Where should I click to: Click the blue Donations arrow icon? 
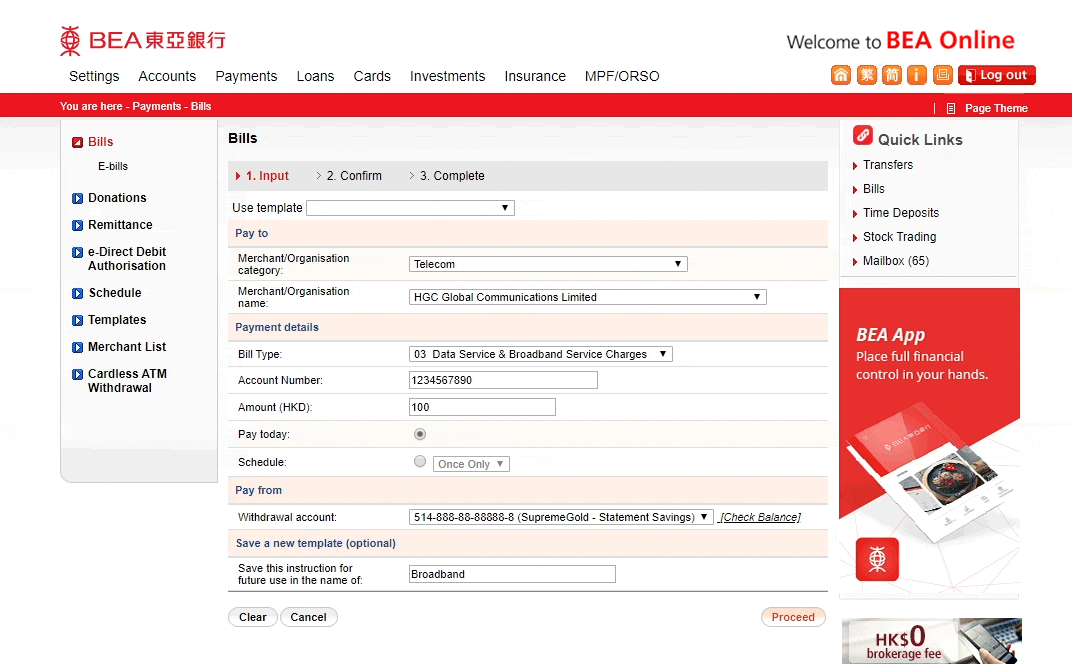77,198
